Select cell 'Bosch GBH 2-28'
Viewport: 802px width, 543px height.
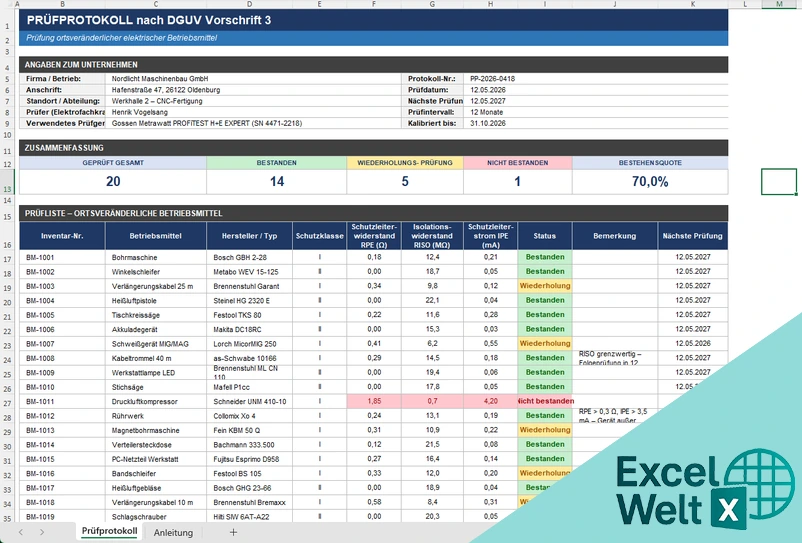(249, 257)
